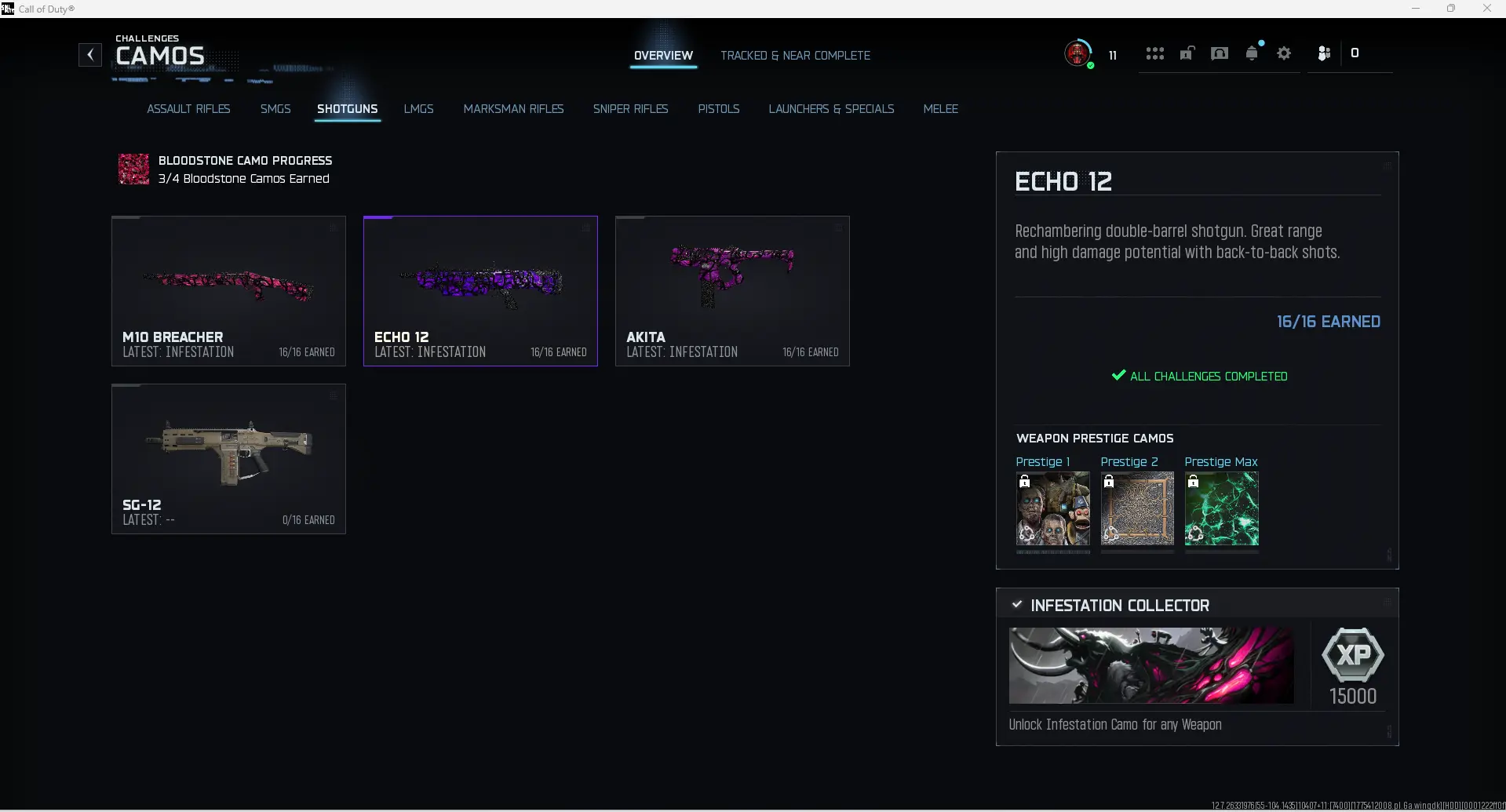Click the Infestation Collector banner image
Viewport: 1506px width, 812px height.
pos(1151,665)
